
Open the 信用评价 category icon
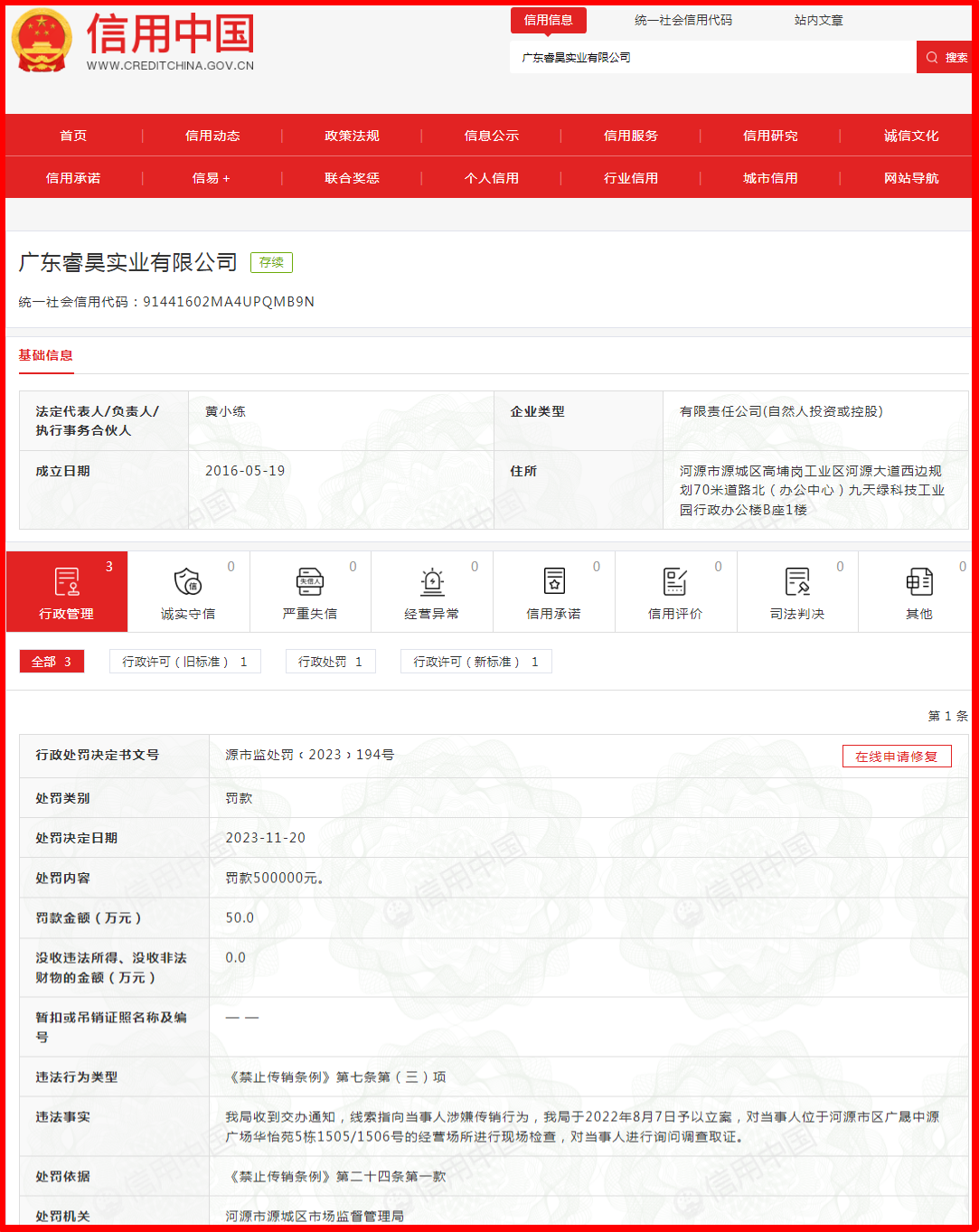point(675,581)
